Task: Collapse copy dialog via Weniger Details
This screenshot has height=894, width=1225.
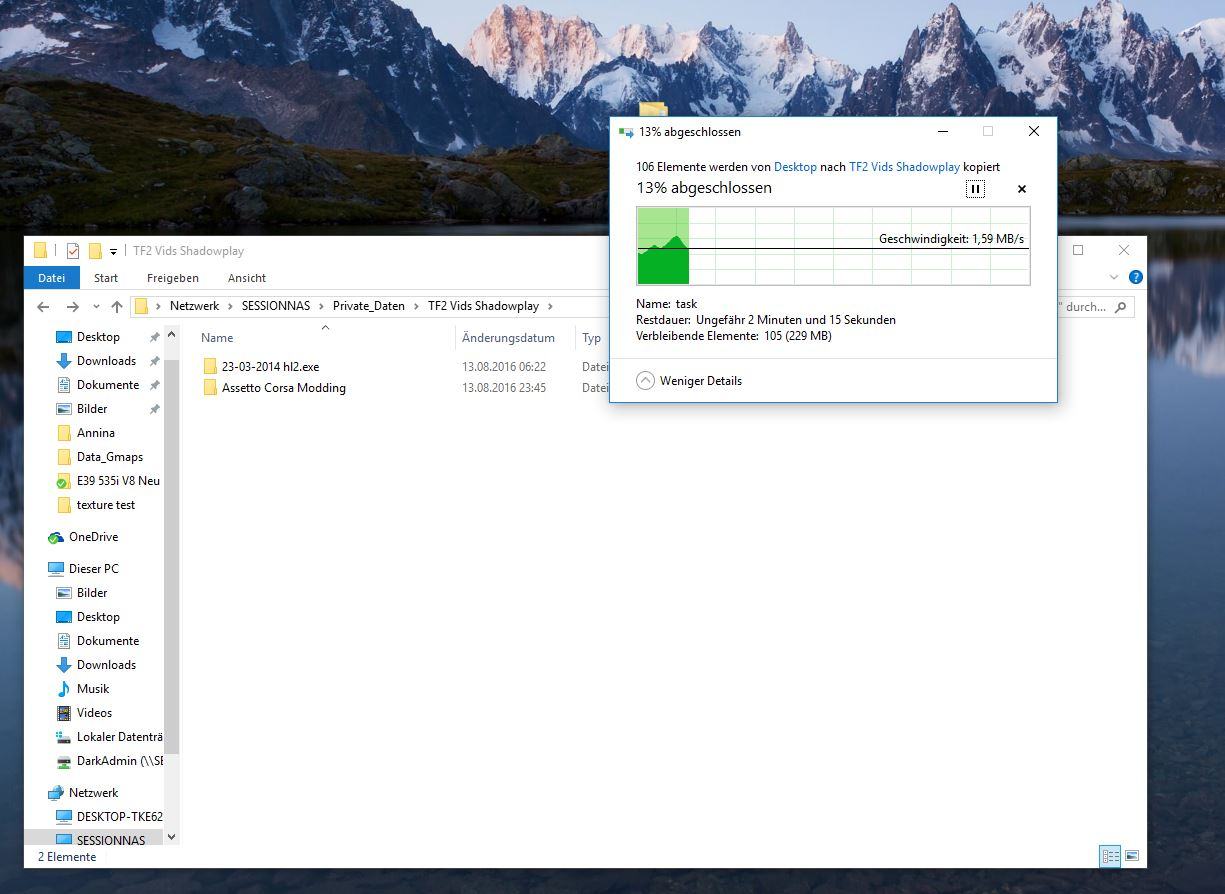Action: (690, 381)
